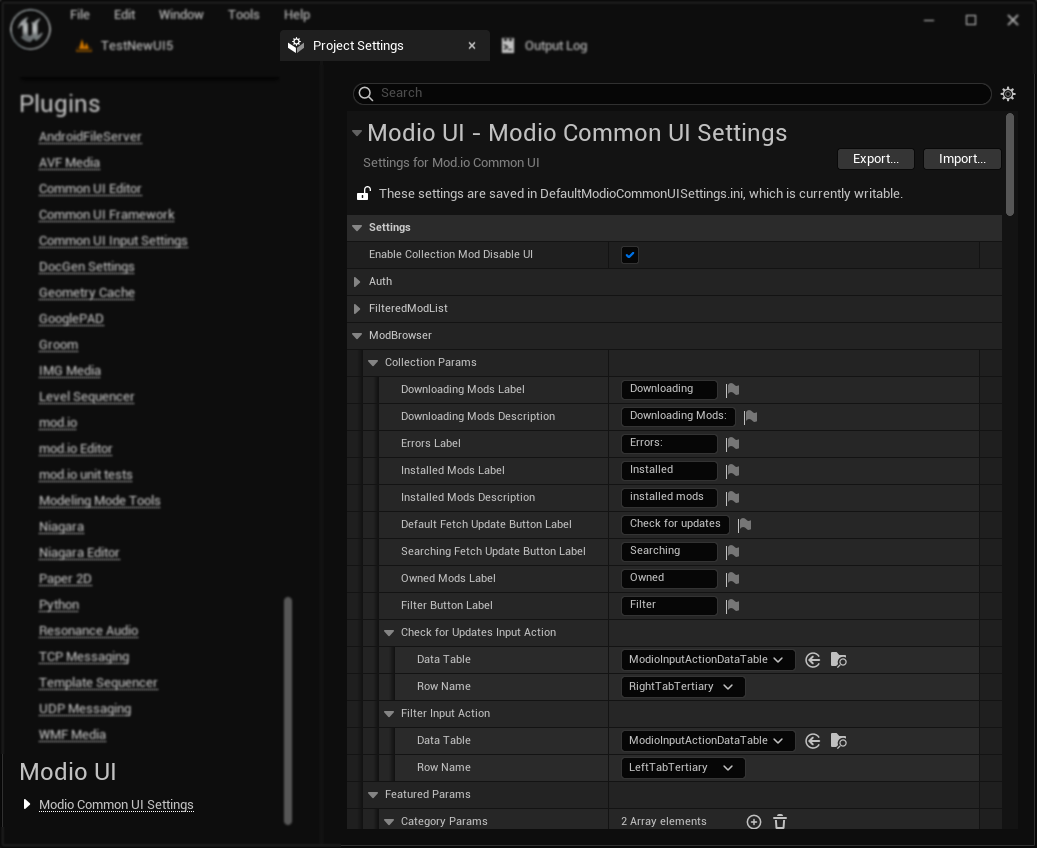Click the flag for Default Fetch Update Button Label

coord(744,525)
